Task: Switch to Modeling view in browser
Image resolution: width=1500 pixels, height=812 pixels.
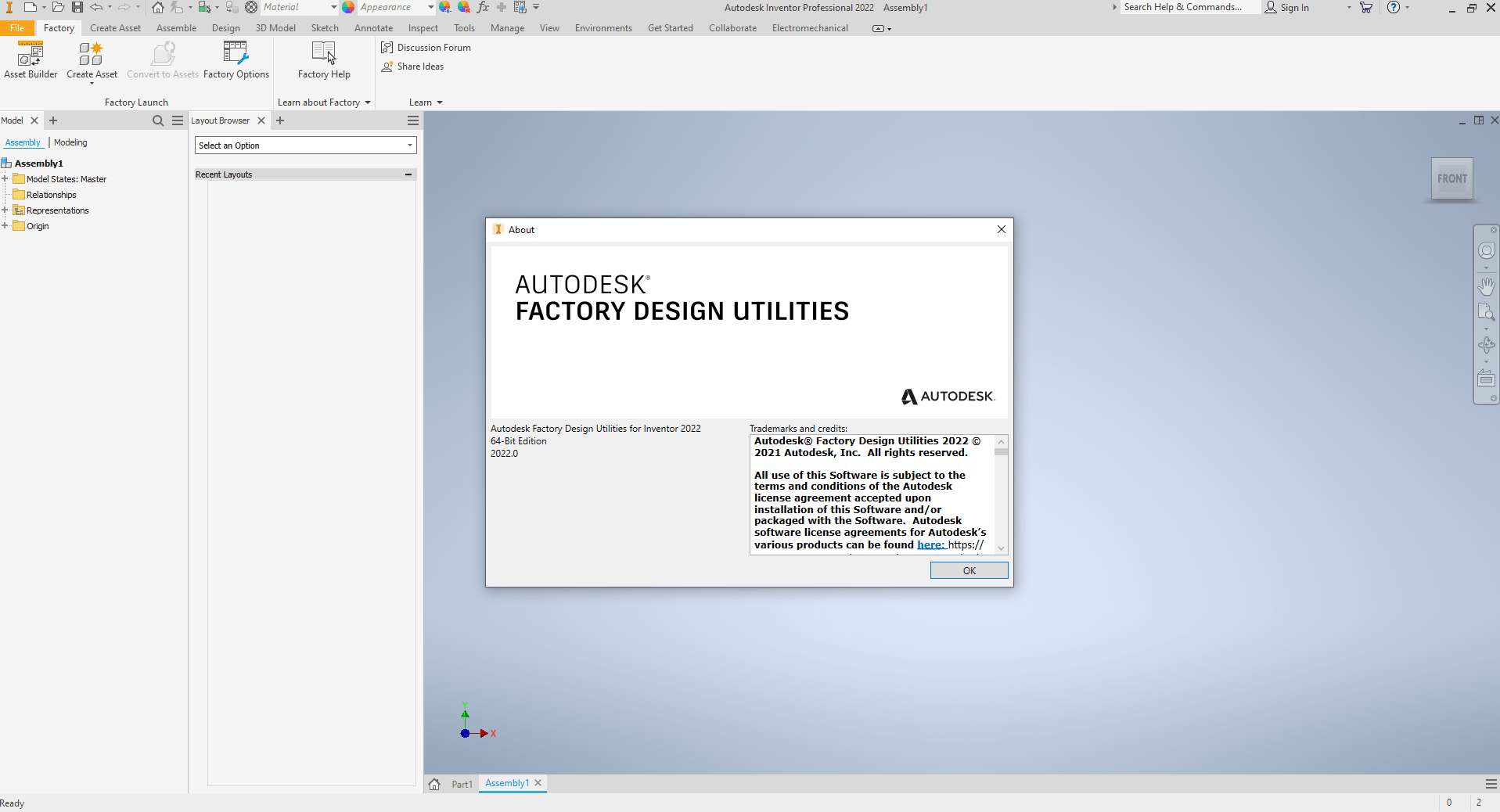Action: pos(70,142)
